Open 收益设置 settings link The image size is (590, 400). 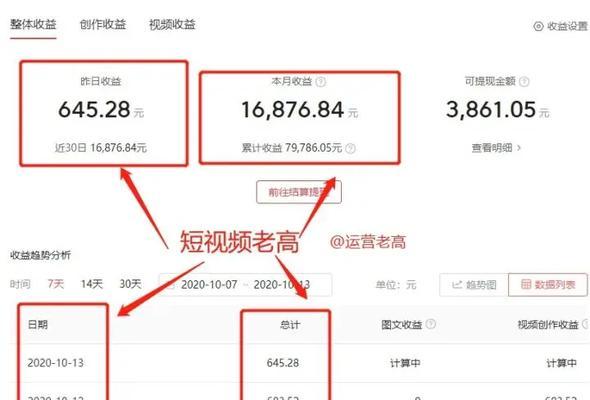click(561, 26)
